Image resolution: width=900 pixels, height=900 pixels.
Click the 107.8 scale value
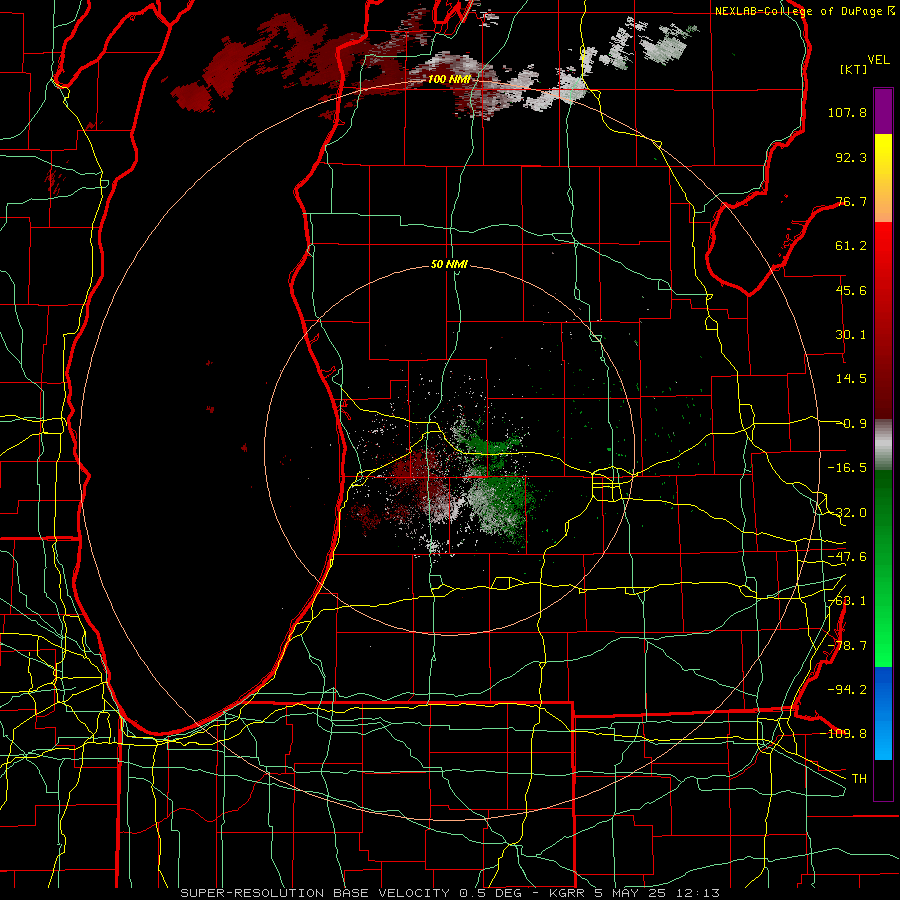[x=847, y=112]
